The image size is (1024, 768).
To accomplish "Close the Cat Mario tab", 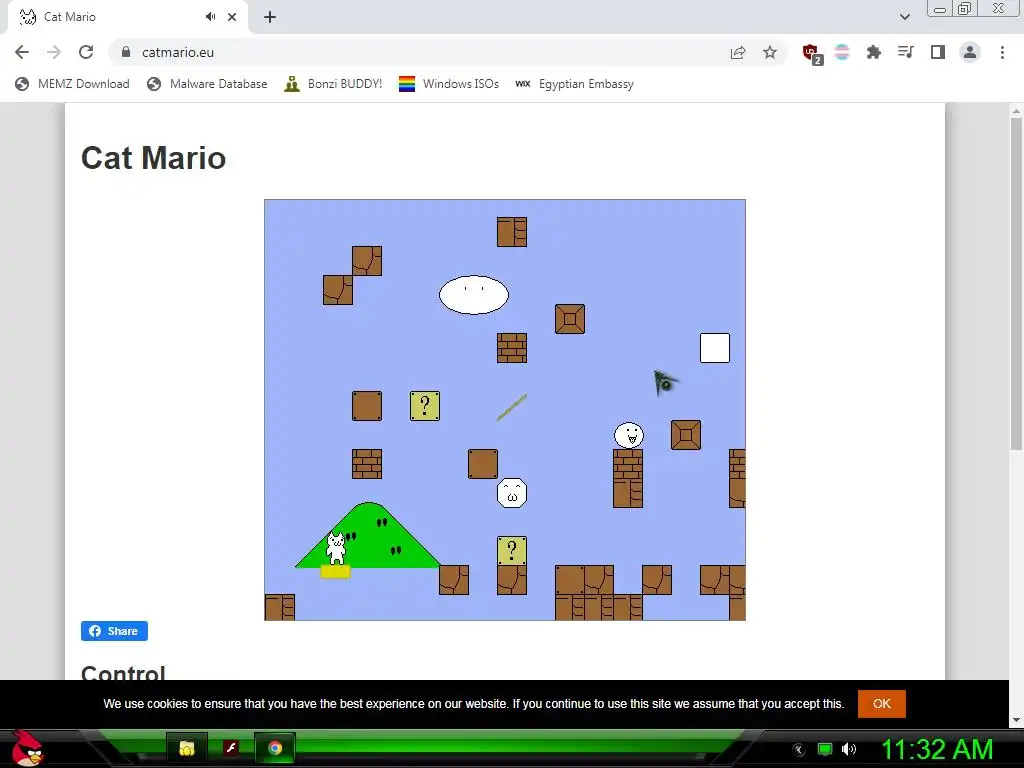I will (x=232, y=17).
